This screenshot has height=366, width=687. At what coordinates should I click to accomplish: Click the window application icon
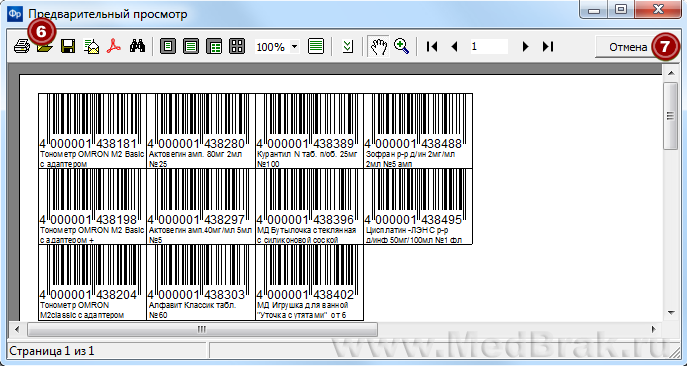pyautogui.click(x=15, y=14)
